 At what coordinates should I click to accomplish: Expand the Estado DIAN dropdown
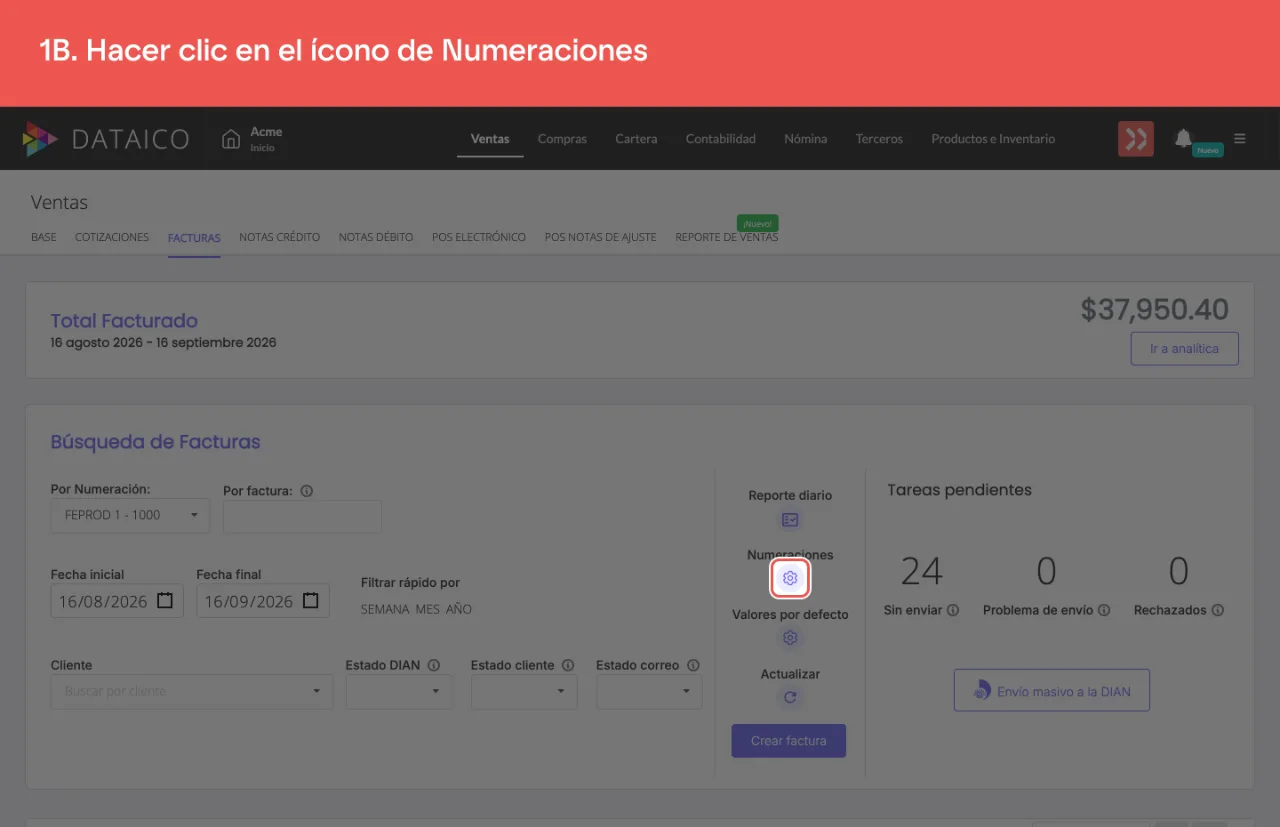coord(399,691)
